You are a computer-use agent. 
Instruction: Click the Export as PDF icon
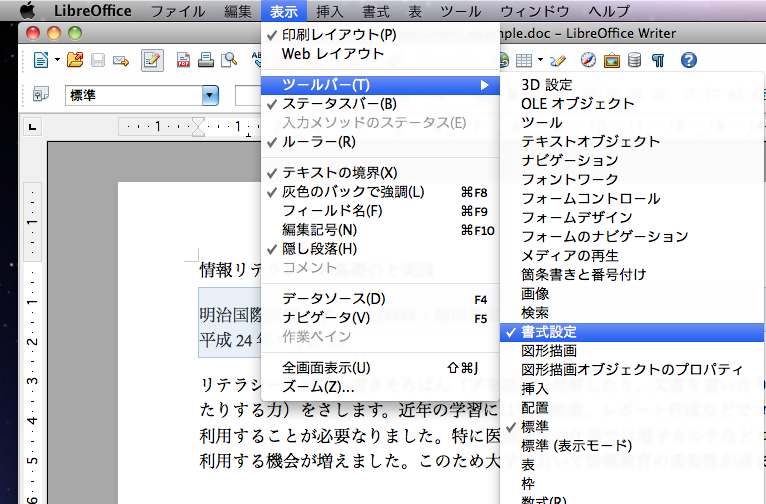tap(183, 60)
